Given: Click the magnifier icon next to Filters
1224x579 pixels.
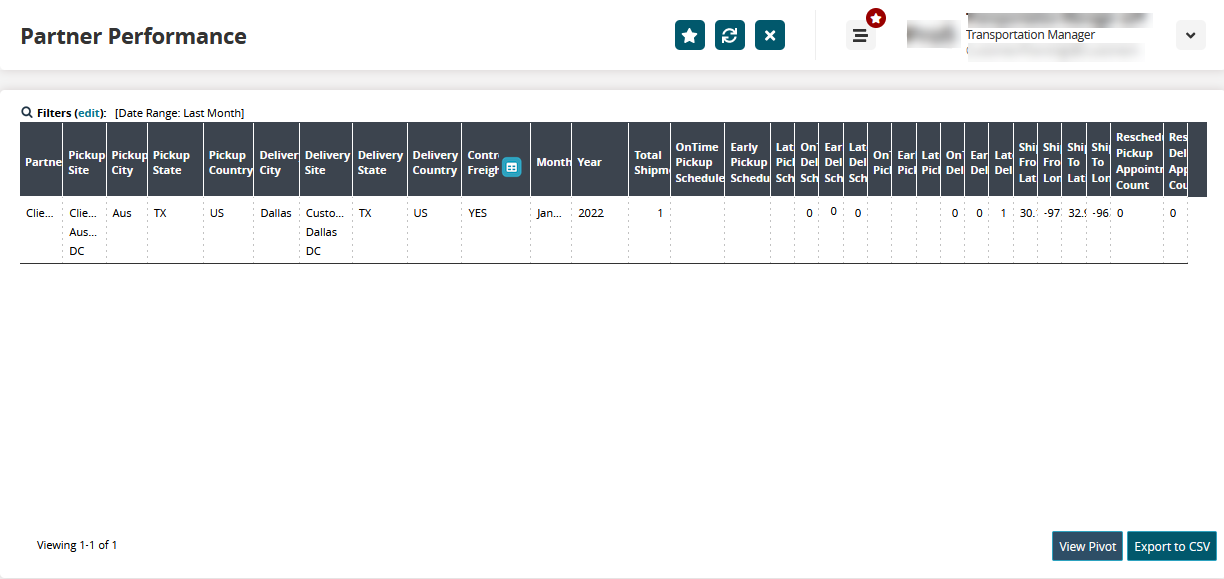Looking at the screenshot, I should pyautogui.click(x=27, y=113).
